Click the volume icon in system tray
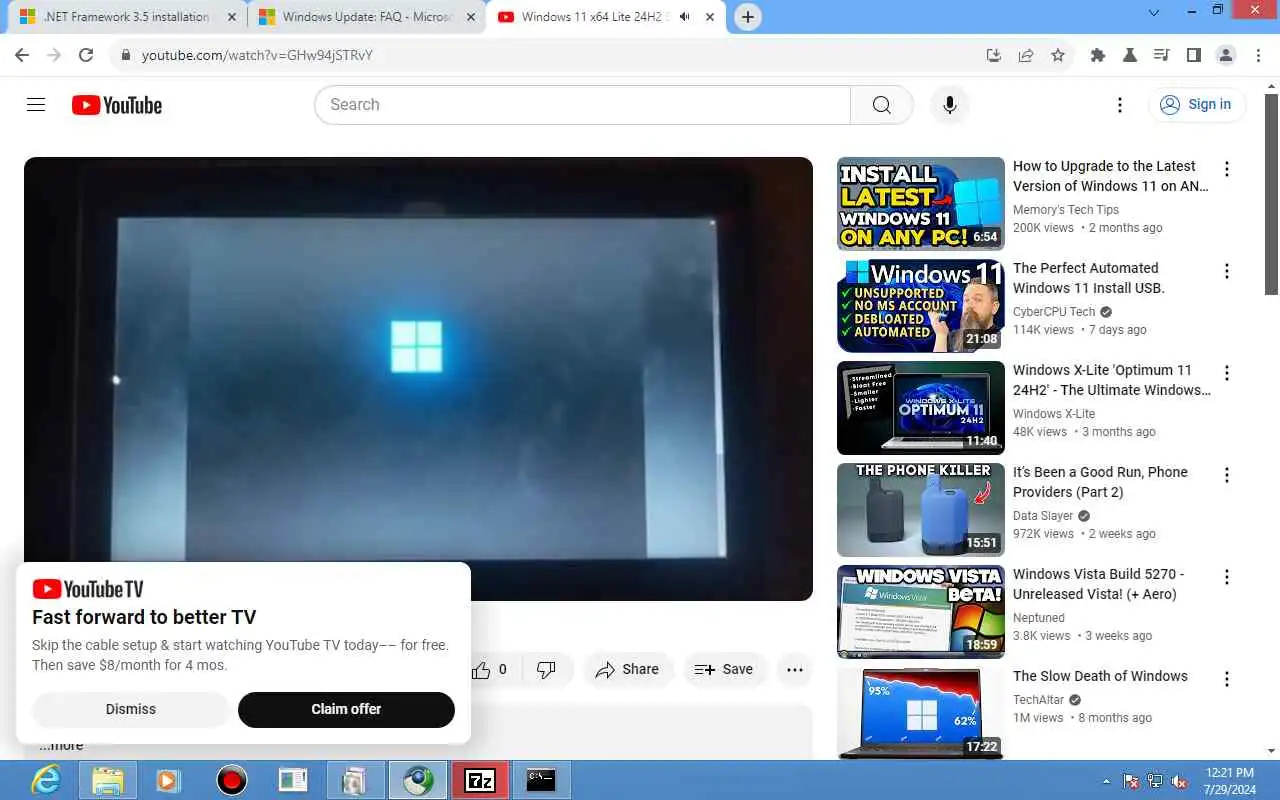 (1179, 781)
